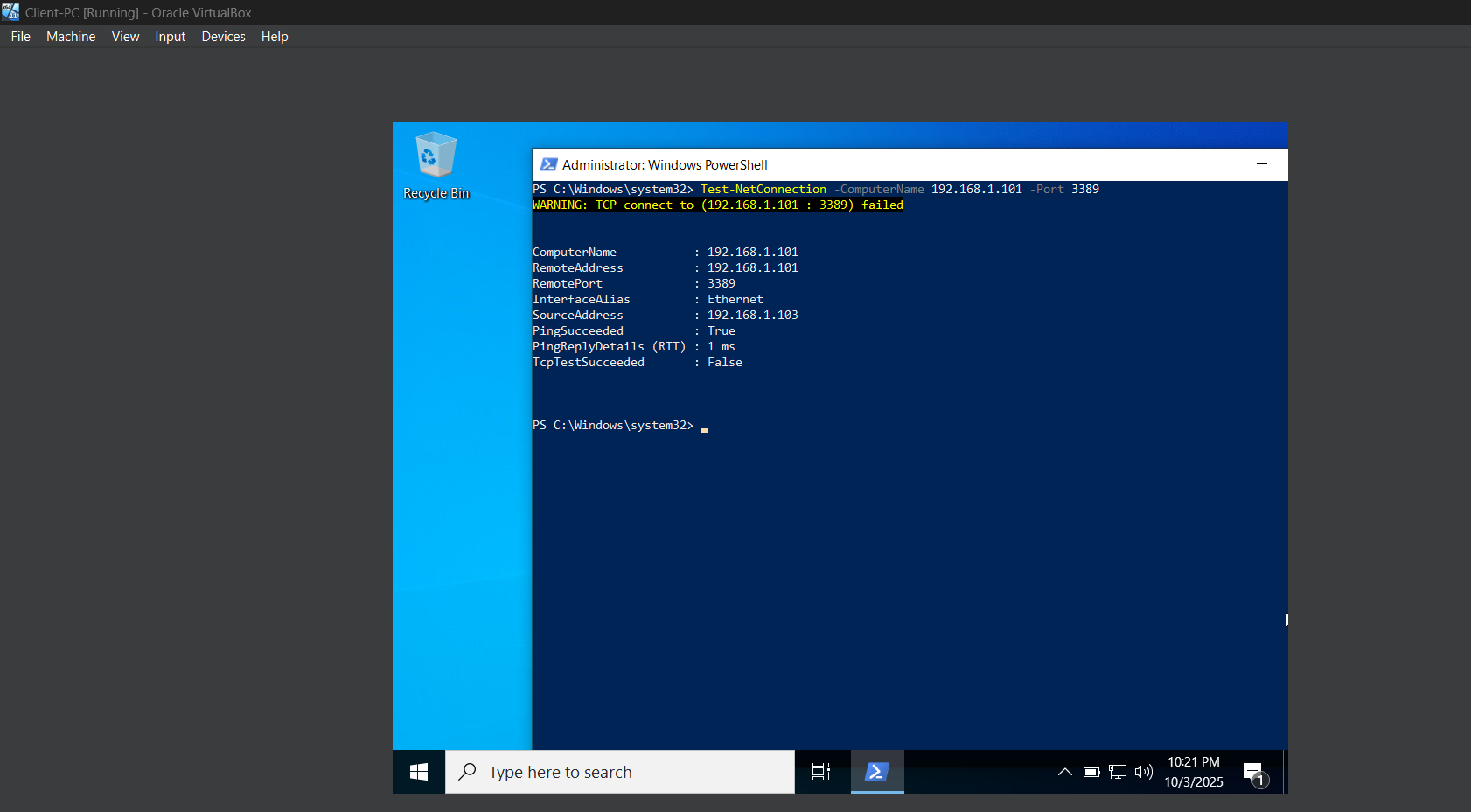Click the Type here to search box
This screenshot has width=1471, height=812.
[x=620, y=772]
